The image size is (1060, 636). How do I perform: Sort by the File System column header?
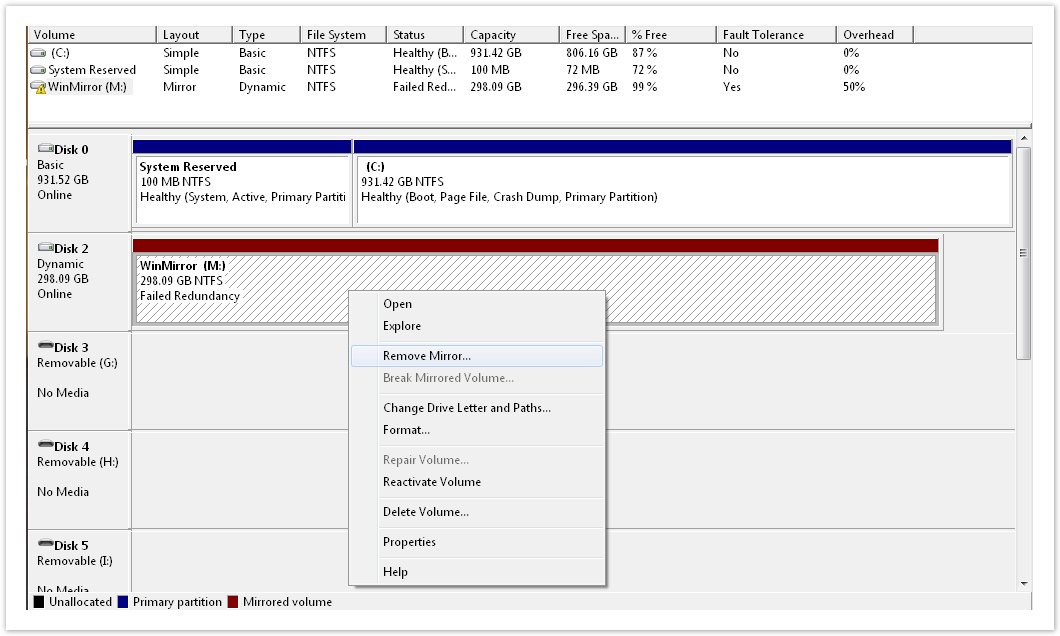337,35
